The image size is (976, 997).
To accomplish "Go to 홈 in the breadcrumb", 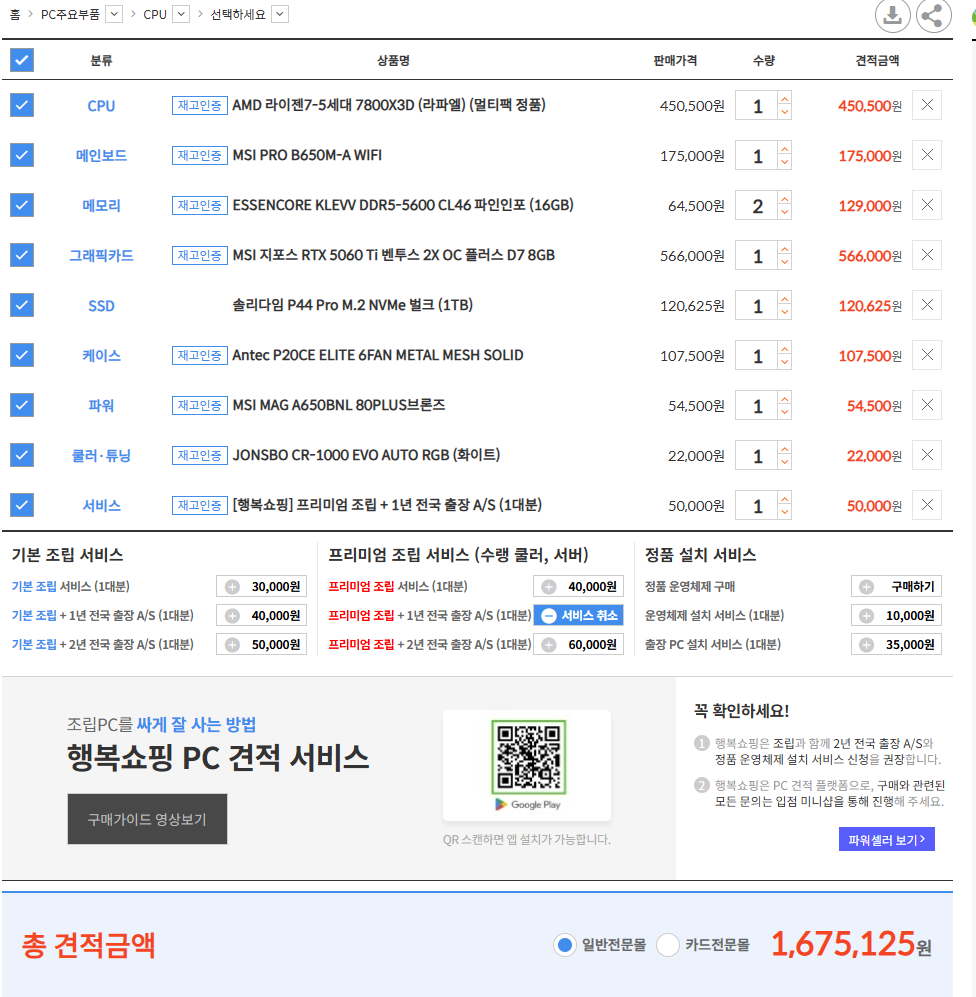I will click(x=15, y=14).
